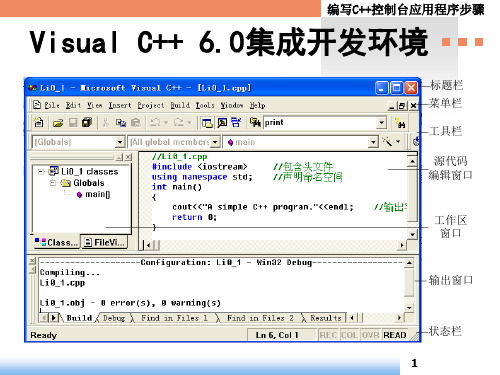500x375 pixels.
Task: Close the Li0_1.cpp document with the X
Action: (413, 106)
